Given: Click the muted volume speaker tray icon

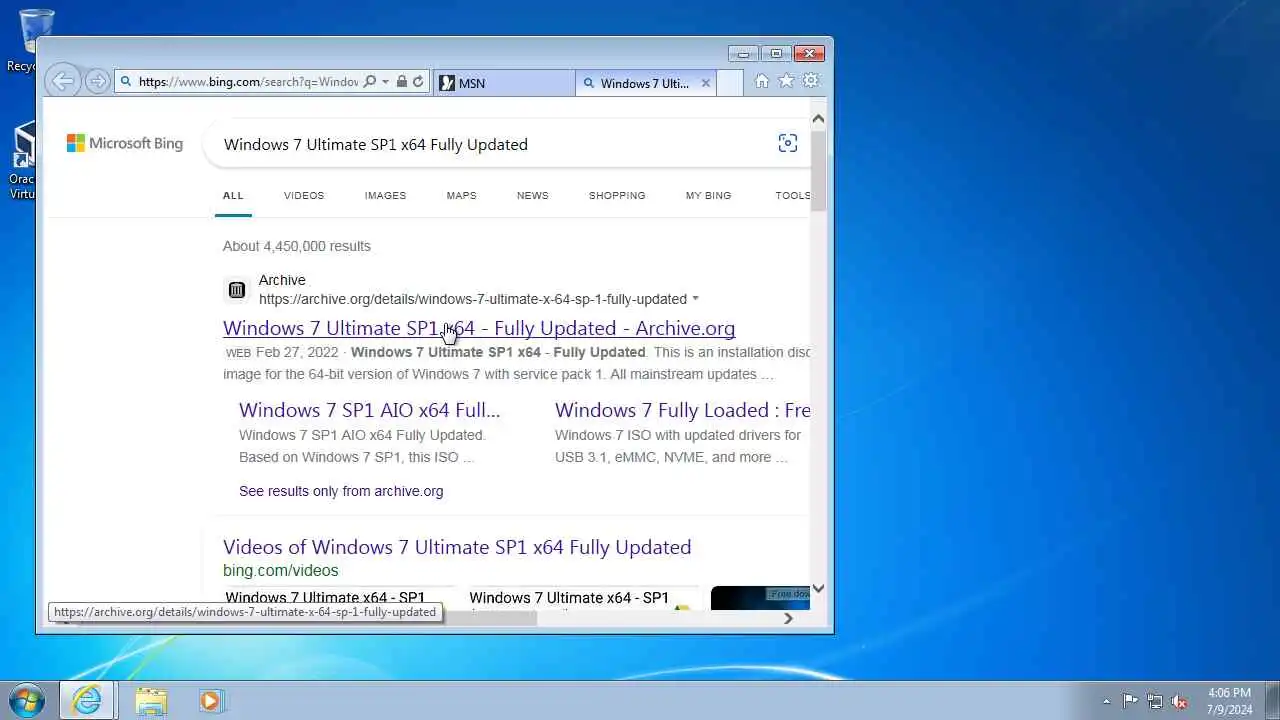Looking at the screenshot, I should [1180, 701].
